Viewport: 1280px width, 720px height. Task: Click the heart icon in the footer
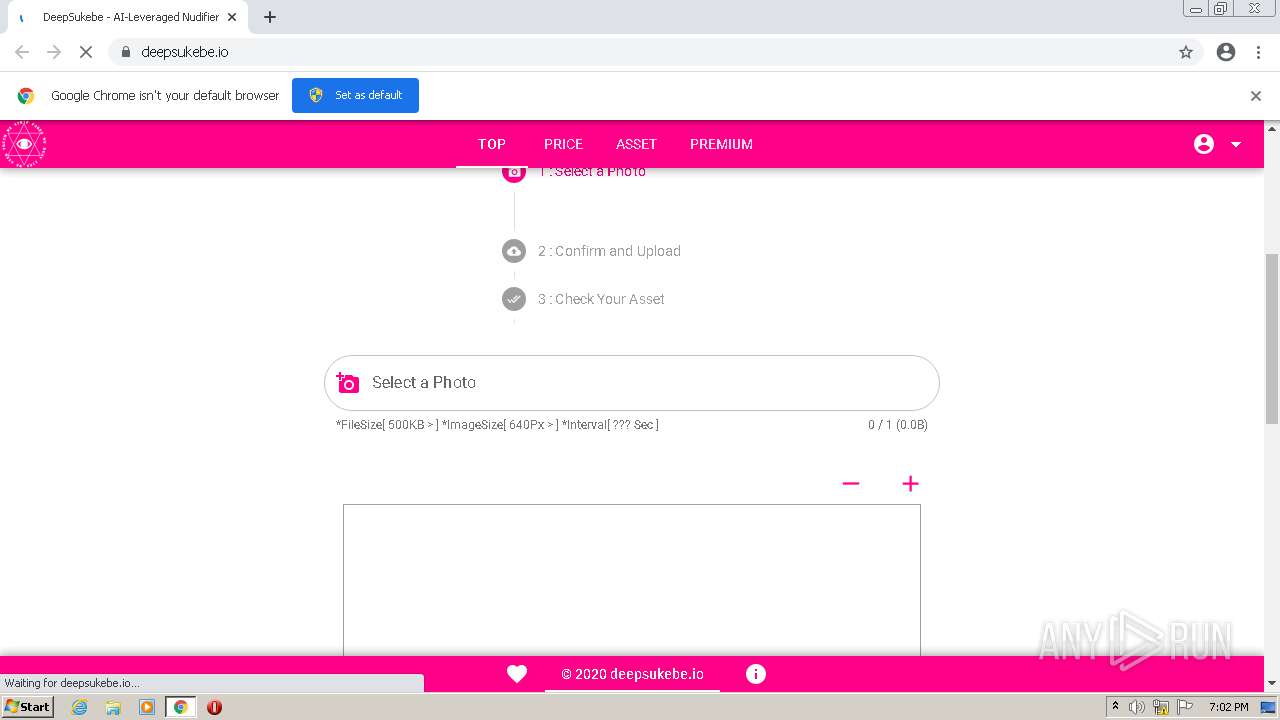pos(517,674)
